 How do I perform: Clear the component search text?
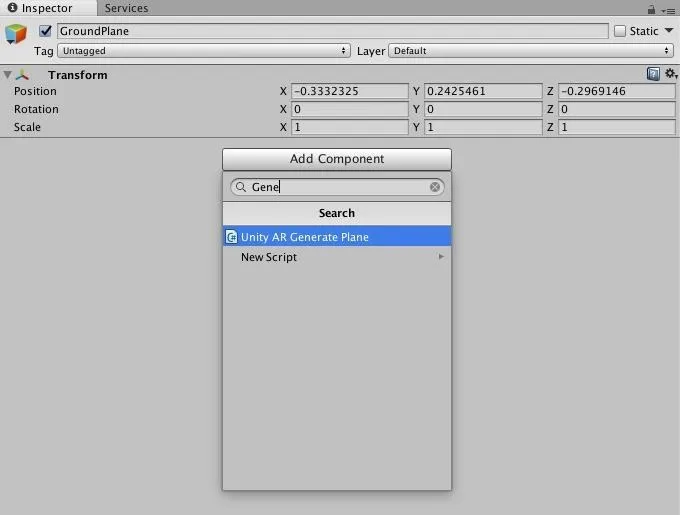coord(435,187)
